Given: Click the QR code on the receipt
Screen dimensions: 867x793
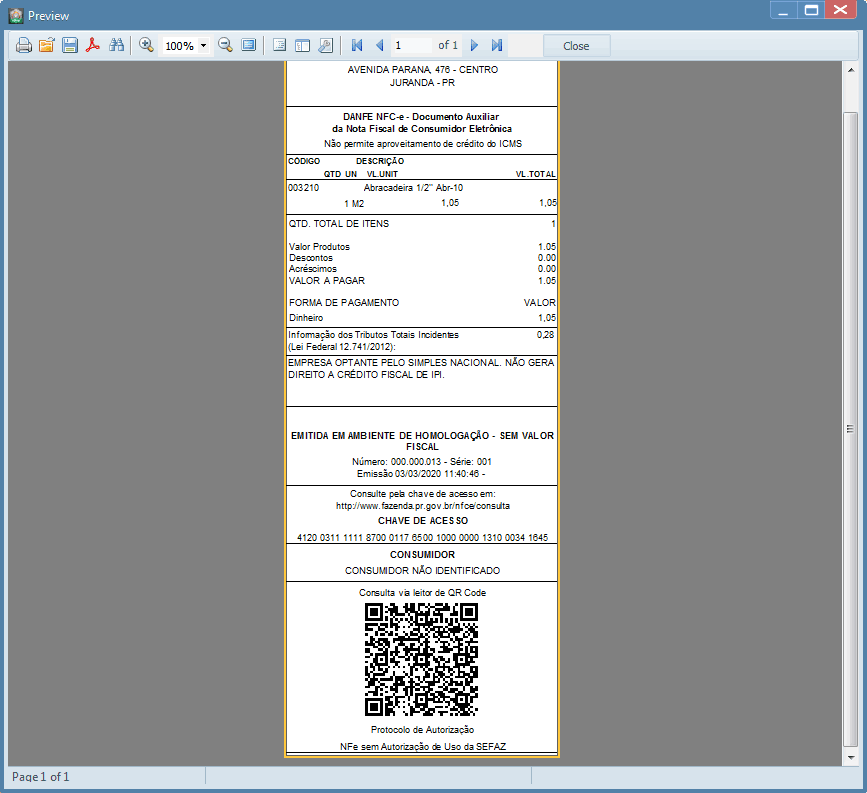Looking at the screenshot, I should (421, 660).
